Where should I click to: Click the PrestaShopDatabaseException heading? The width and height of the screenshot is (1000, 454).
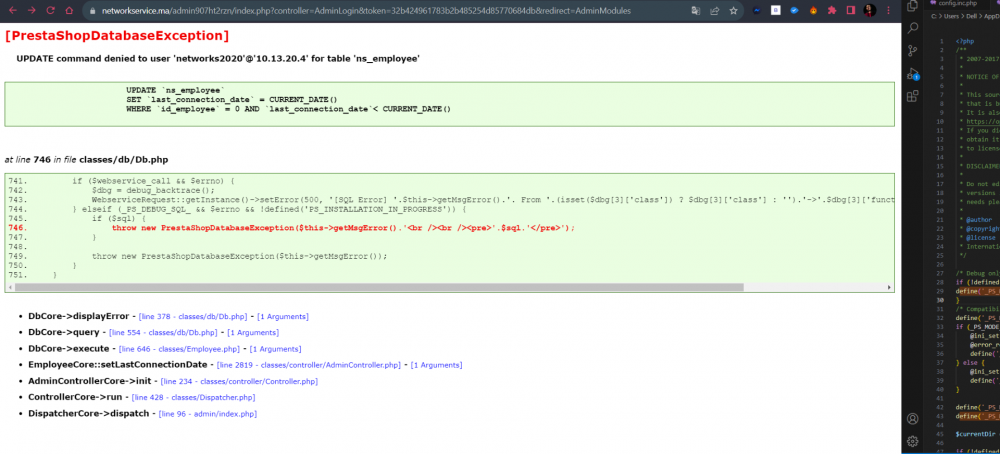(x=117, y=36)
